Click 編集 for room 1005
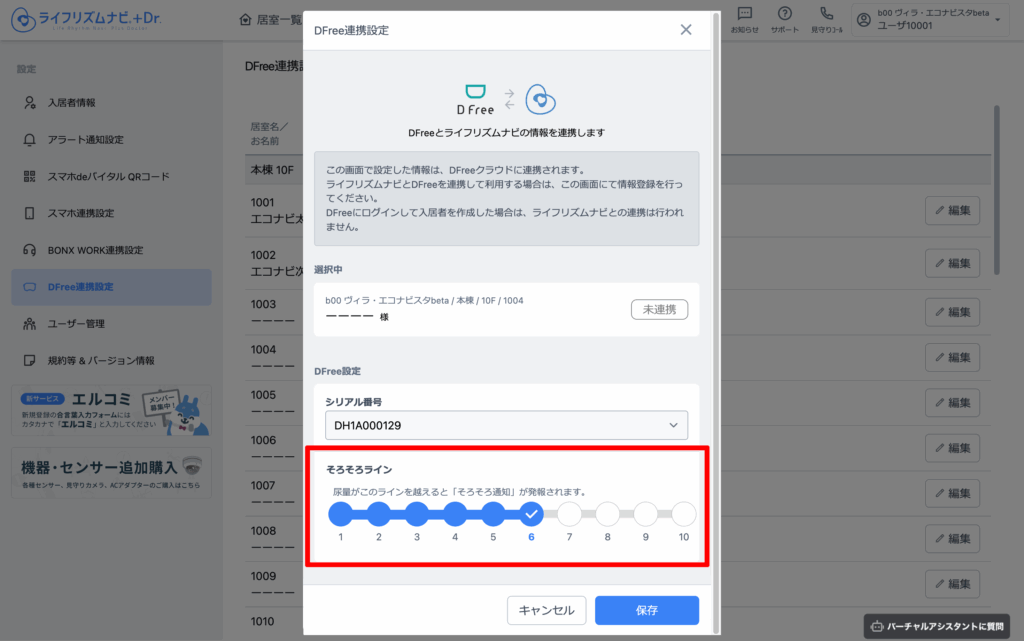 [952, 403]
